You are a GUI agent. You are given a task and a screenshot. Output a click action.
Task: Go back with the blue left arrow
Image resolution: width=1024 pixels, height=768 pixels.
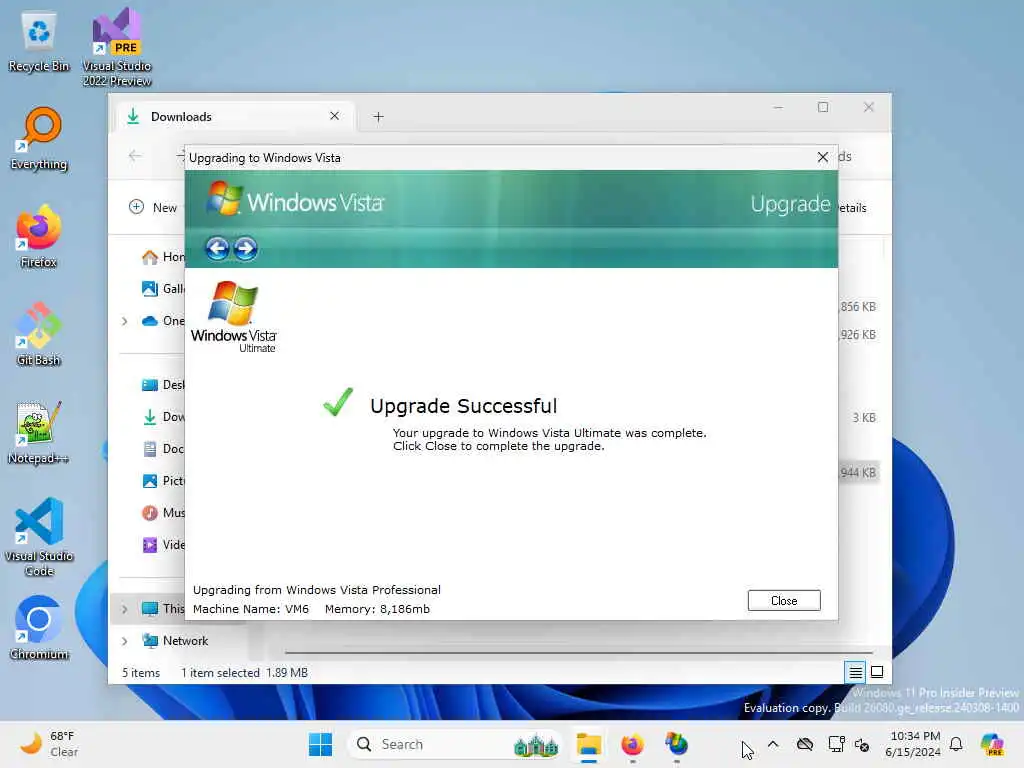pyautogui.click(x=217, y=248)
